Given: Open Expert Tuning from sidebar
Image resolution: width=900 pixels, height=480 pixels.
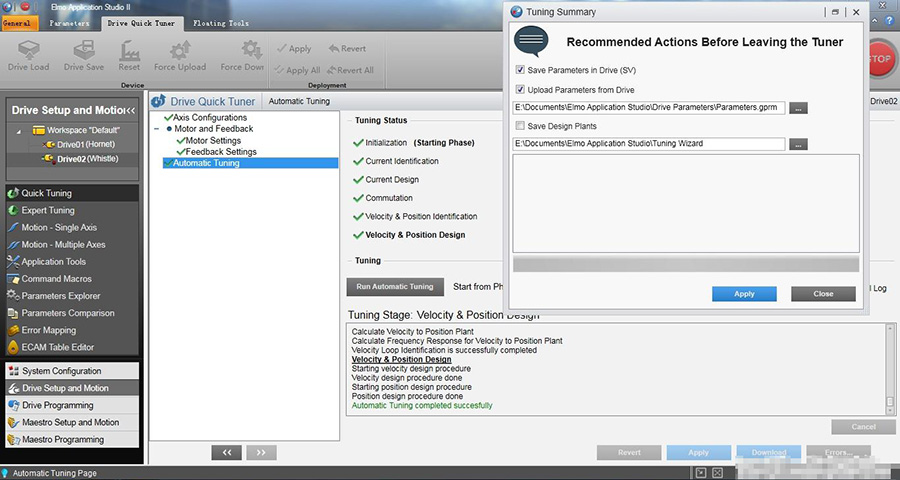Looking at the screenshot, I should coord(48,211).
